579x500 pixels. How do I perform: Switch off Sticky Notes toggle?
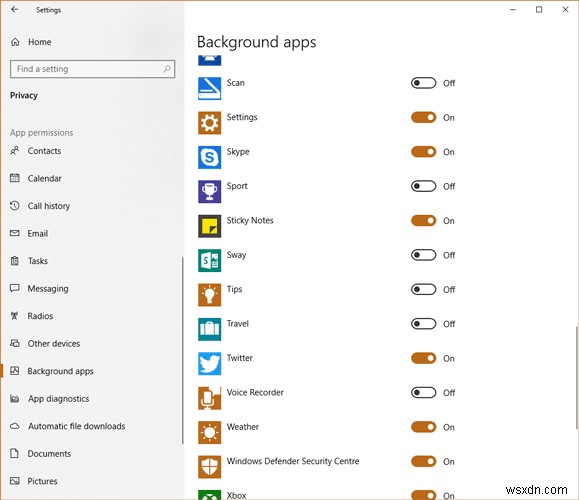(424, 220)
